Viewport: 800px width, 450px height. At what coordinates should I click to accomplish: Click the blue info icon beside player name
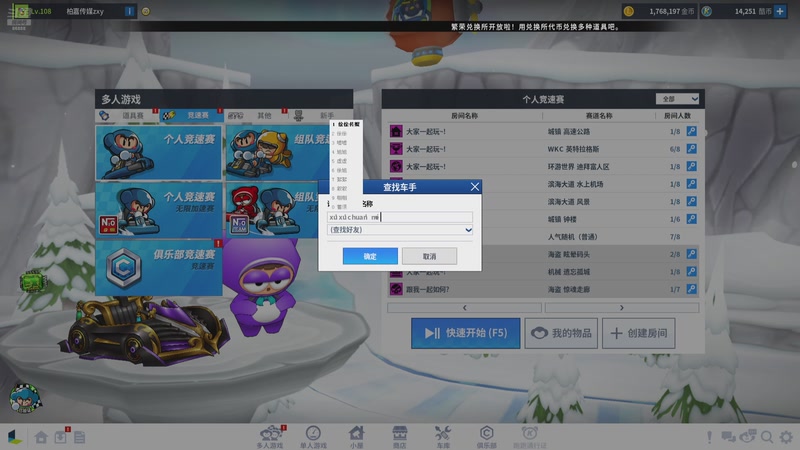click(x=130, y=11)
